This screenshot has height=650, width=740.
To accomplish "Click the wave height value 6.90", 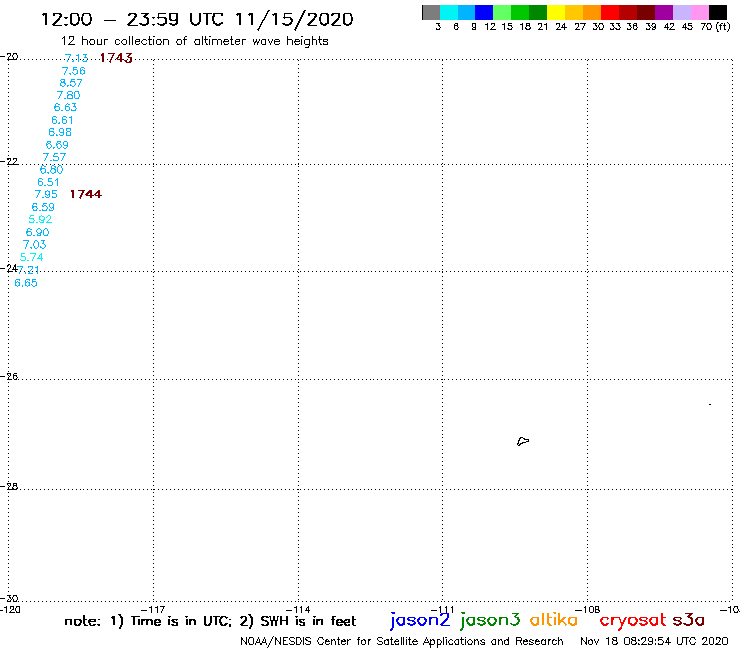I will [37, 232].
